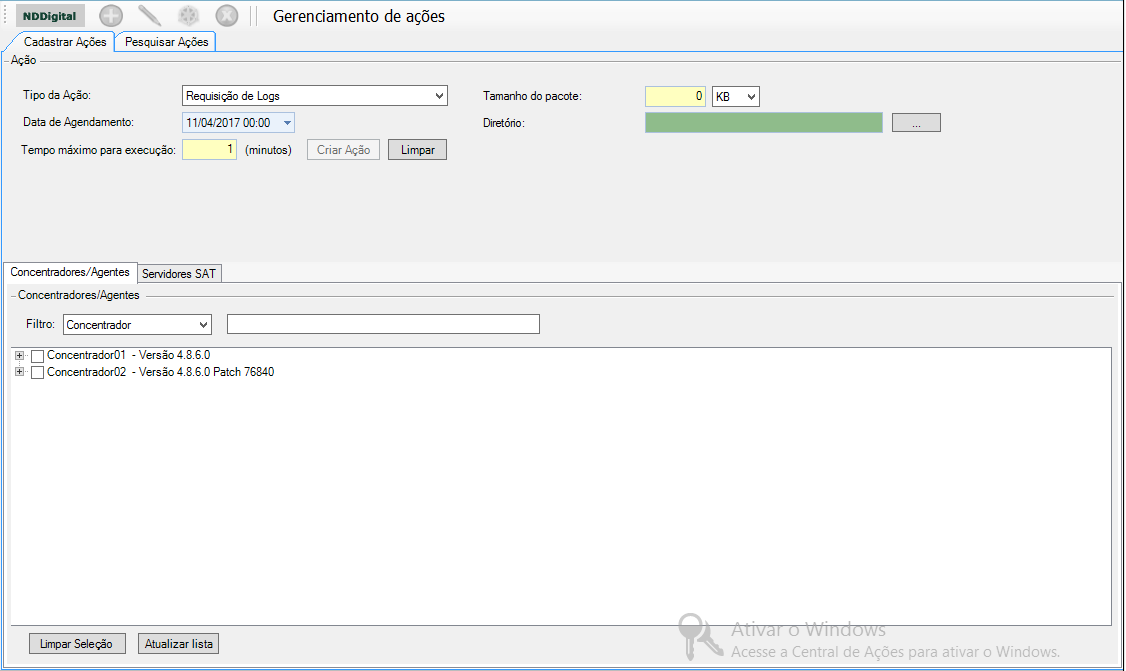Click the Limpar Seleção button

(77, 644)
